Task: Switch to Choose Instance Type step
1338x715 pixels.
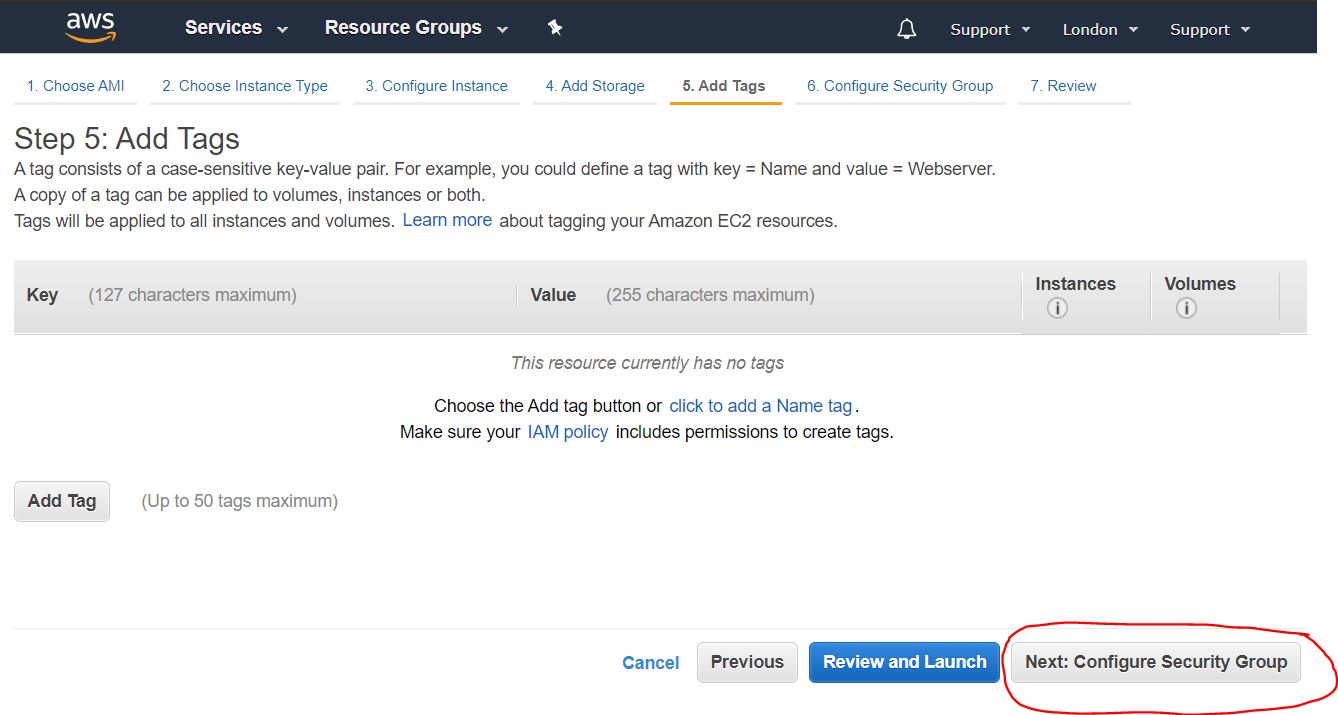Action: coord(245,86)
